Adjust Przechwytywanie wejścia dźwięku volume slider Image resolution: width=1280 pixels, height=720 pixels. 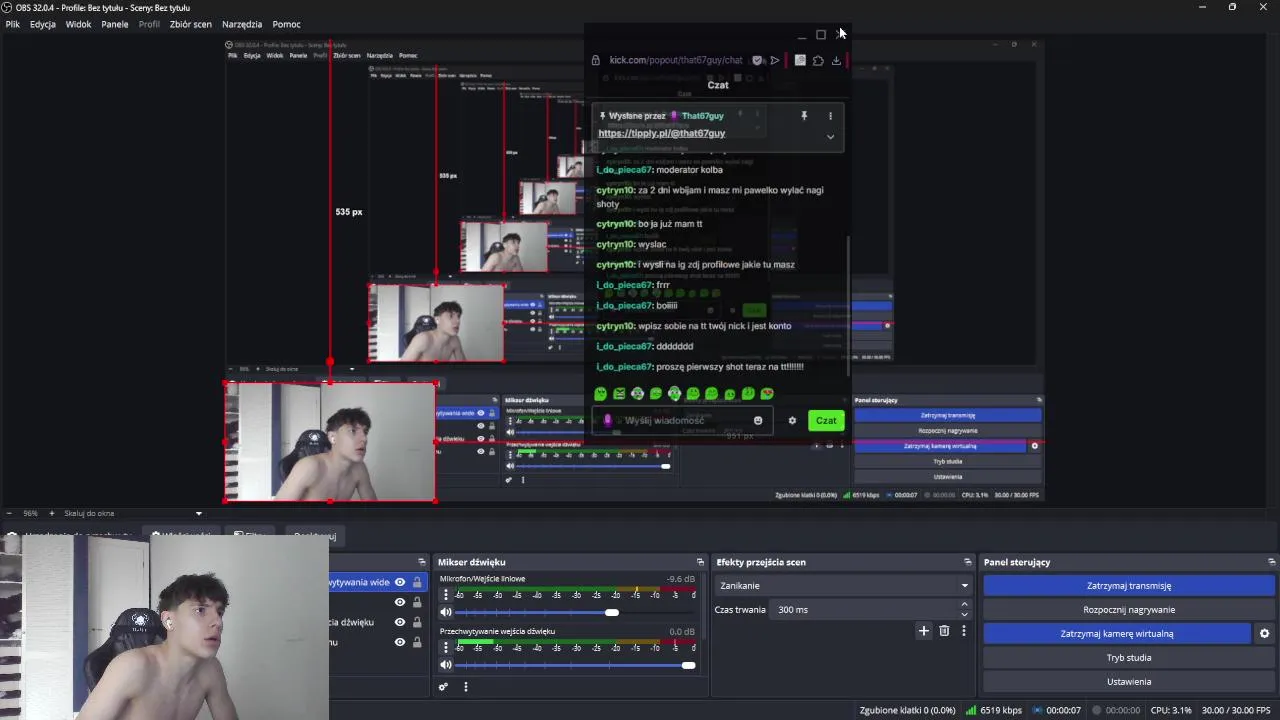pos(576,665)
